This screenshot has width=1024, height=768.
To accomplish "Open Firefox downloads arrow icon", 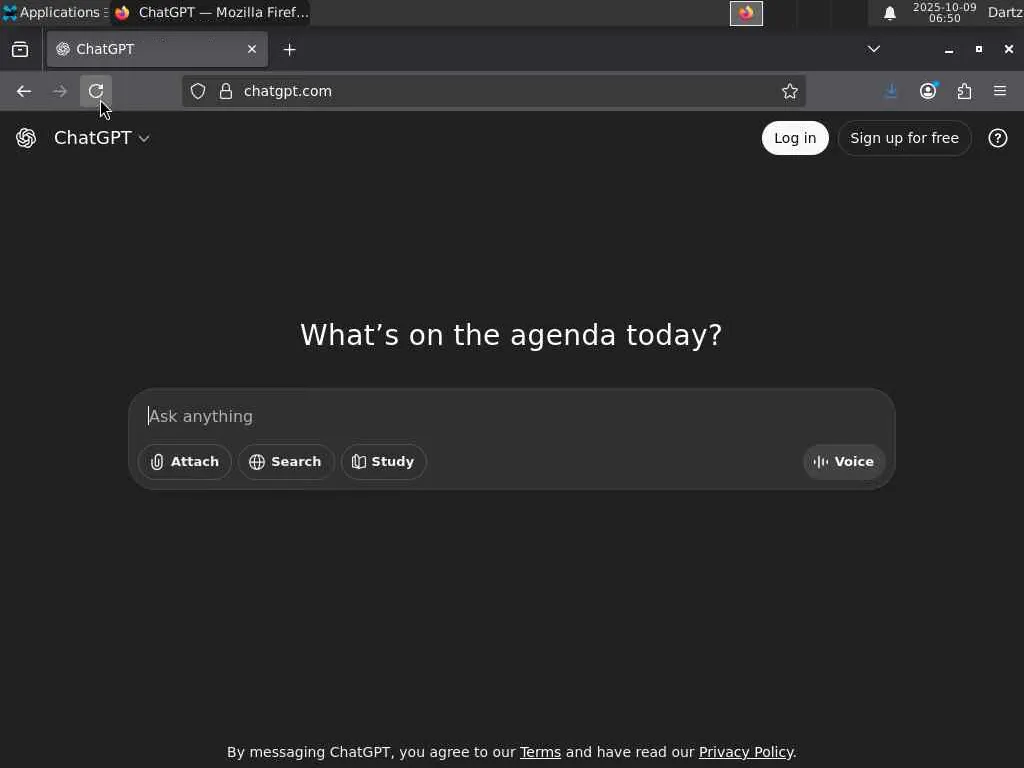I will pos(891,91).
